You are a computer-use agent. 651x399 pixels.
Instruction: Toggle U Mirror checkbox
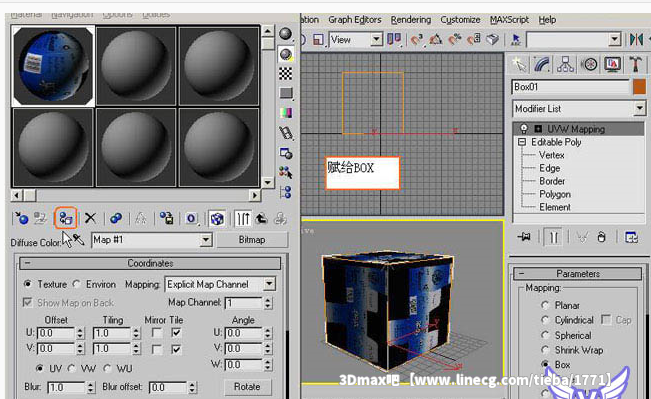coord(157,333)
